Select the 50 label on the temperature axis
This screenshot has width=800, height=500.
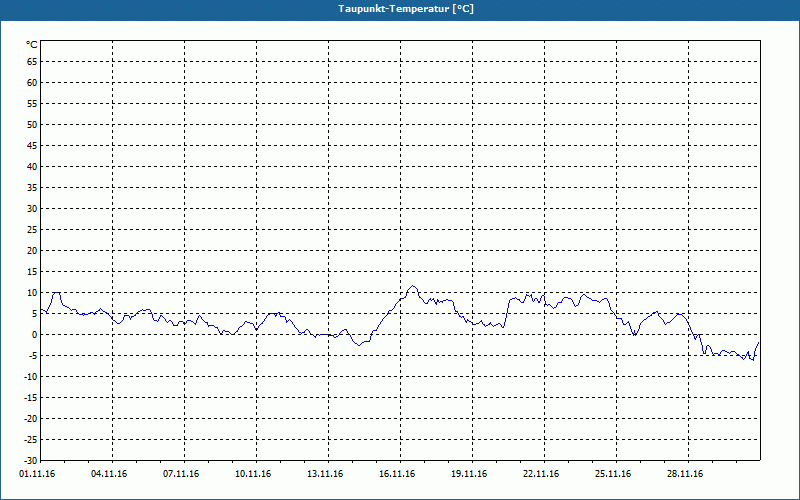(32, 125)
